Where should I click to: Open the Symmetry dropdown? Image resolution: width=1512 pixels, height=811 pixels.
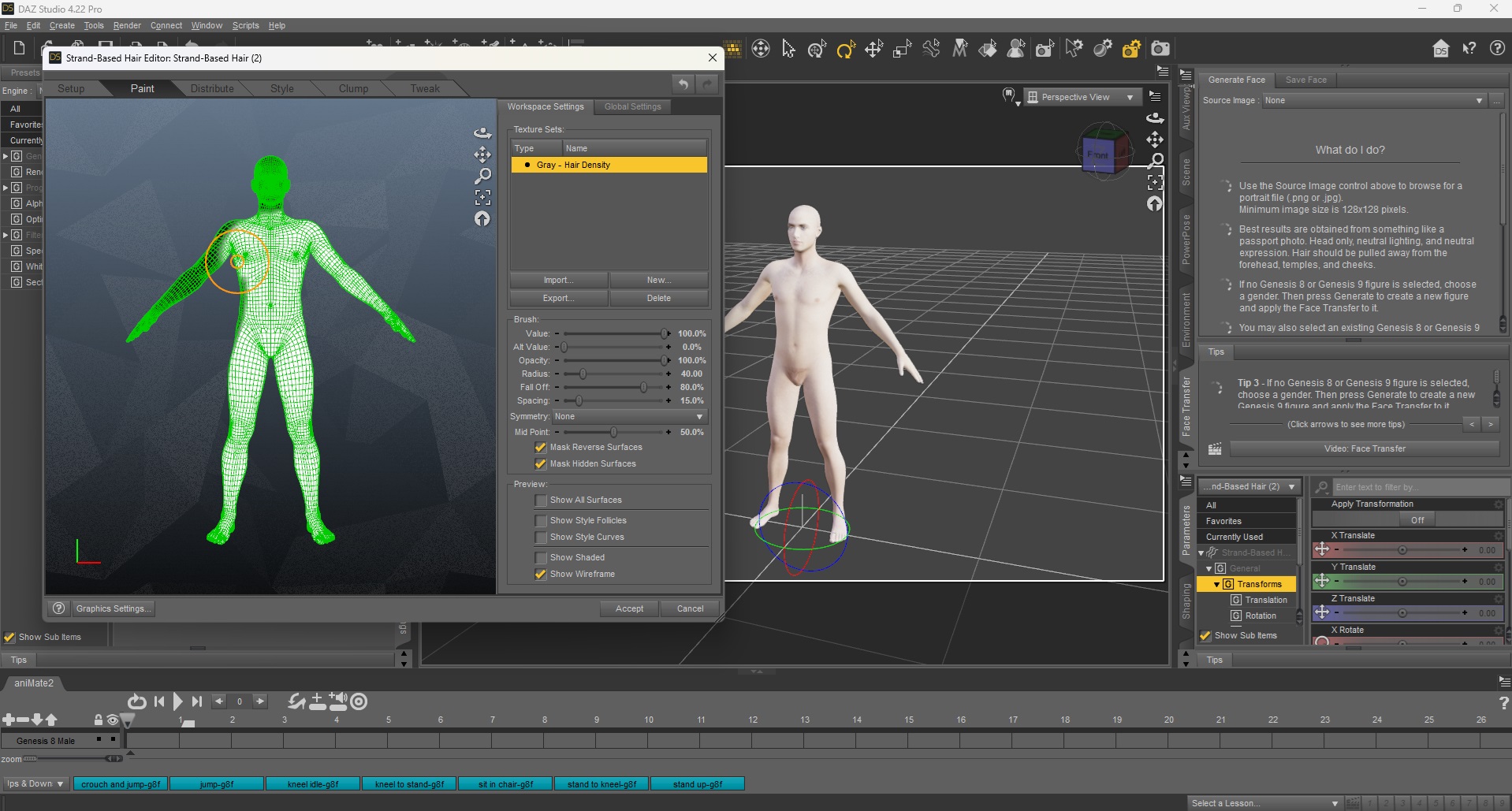pyautogui.click(x=629, y=416)
